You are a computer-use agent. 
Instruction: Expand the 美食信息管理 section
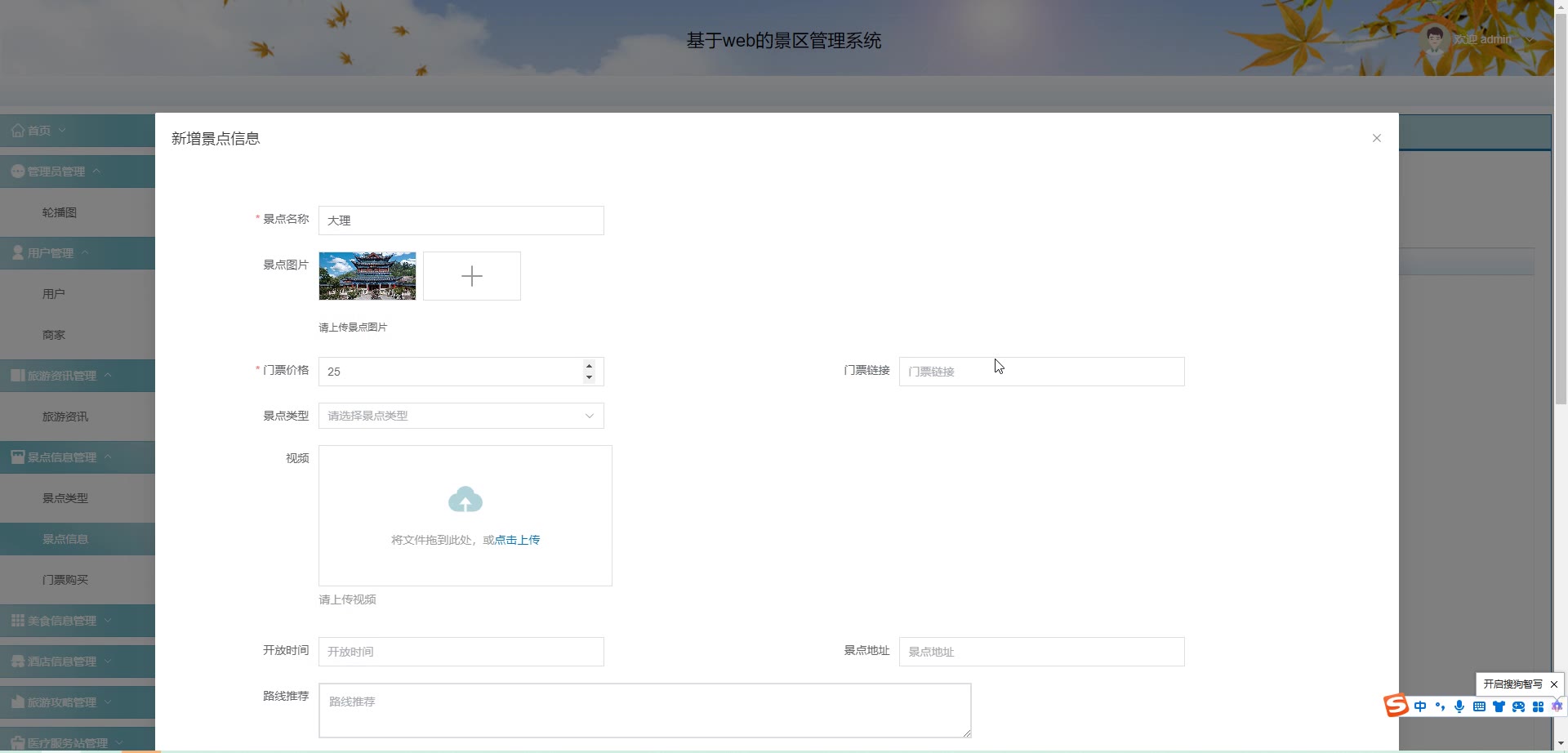[x=78, y=621]
